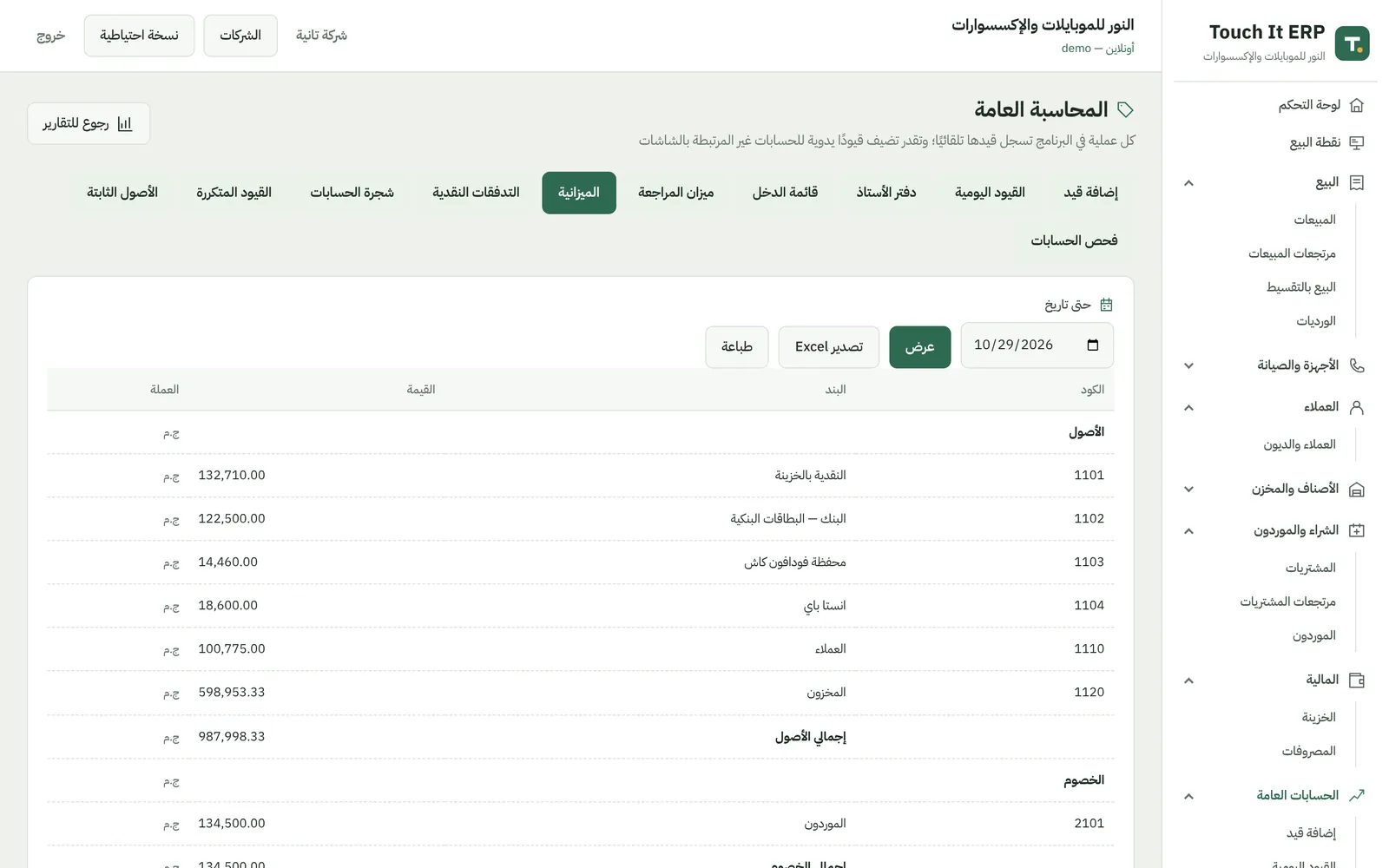1389x868 pixels.
Task: Open the دفتر الأستاذ tab
Action: coord(886,193)
